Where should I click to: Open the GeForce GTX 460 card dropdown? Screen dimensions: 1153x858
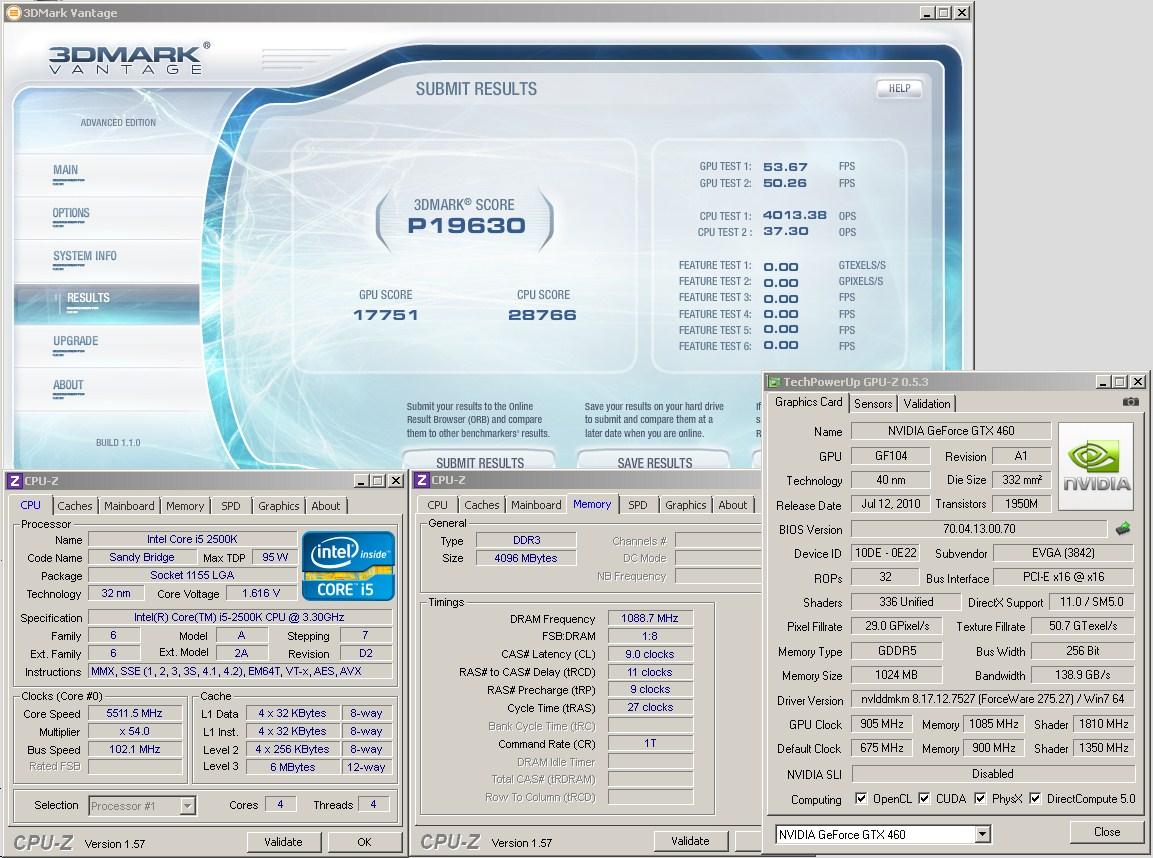point(982,834)
